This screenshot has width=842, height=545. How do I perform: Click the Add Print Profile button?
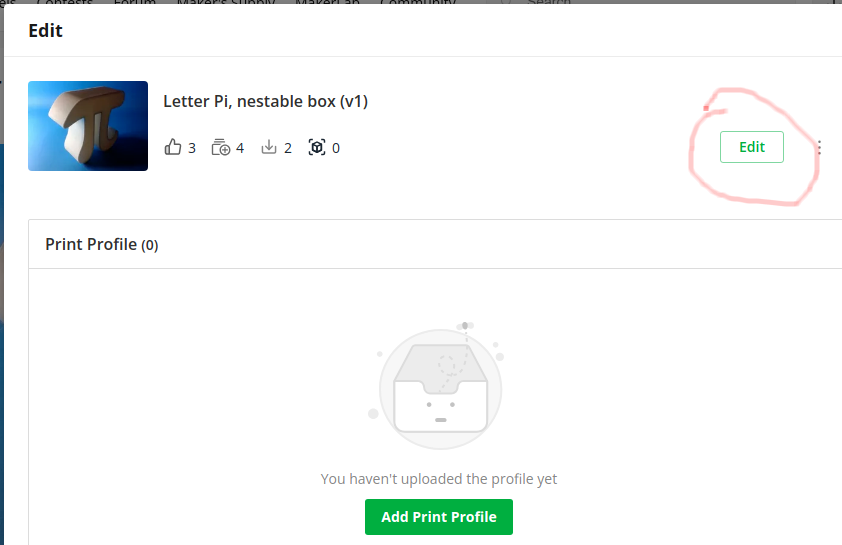coord(439,517)
